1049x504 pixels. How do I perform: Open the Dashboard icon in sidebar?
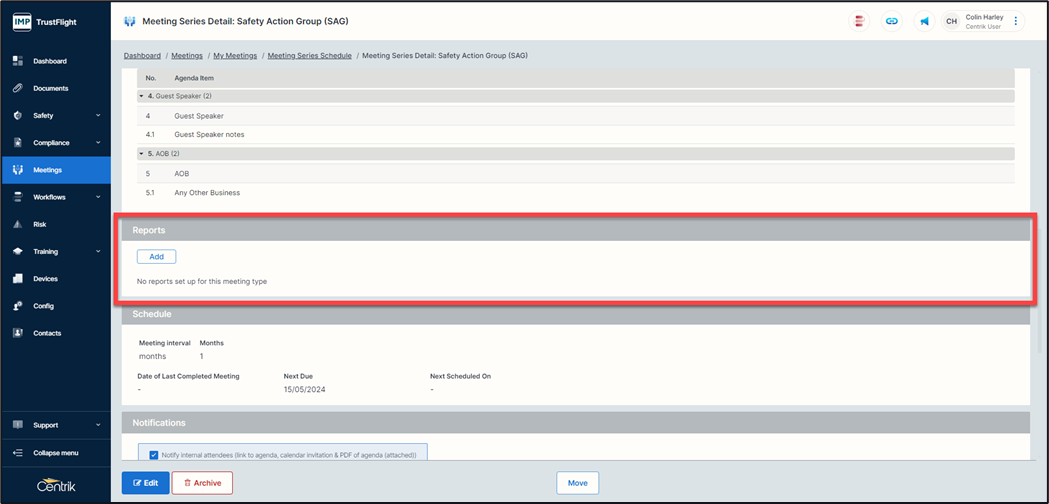[x=18, y=61]
